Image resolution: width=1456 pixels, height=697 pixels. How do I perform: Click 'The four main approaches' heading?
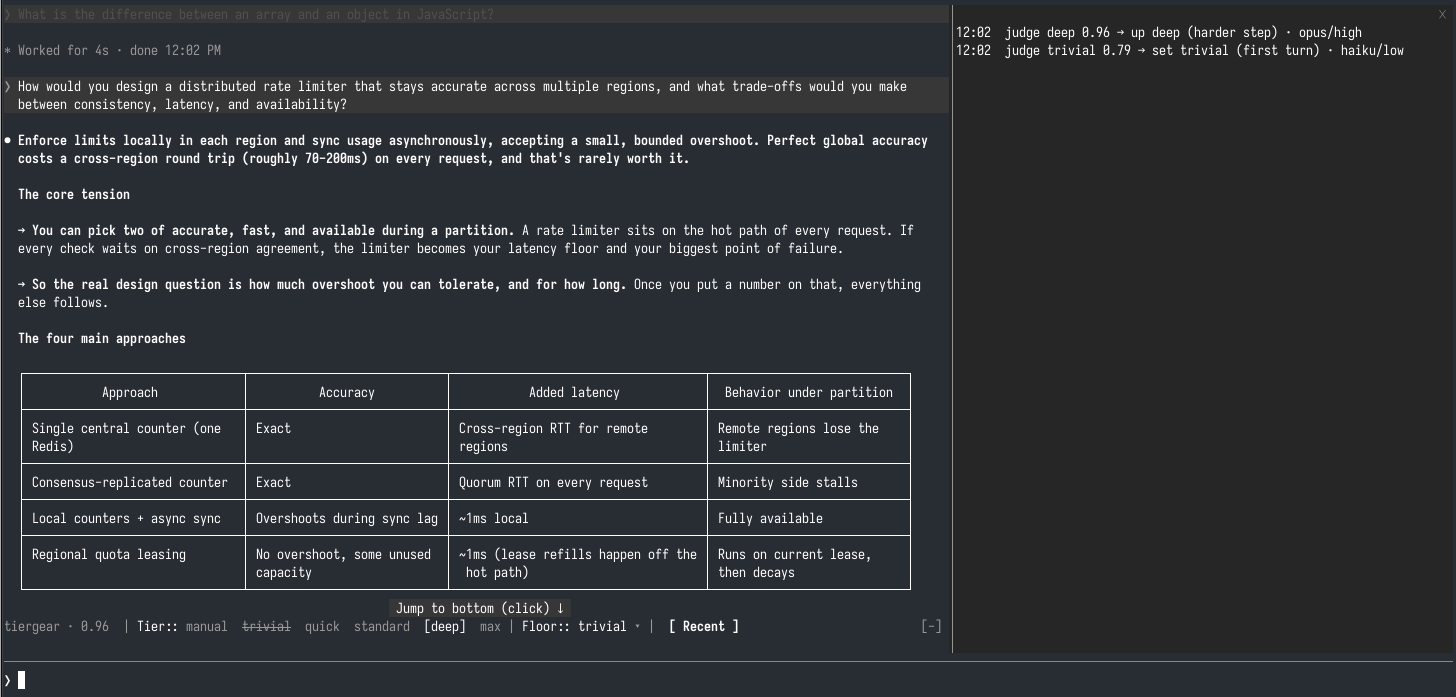coord(102,338)
